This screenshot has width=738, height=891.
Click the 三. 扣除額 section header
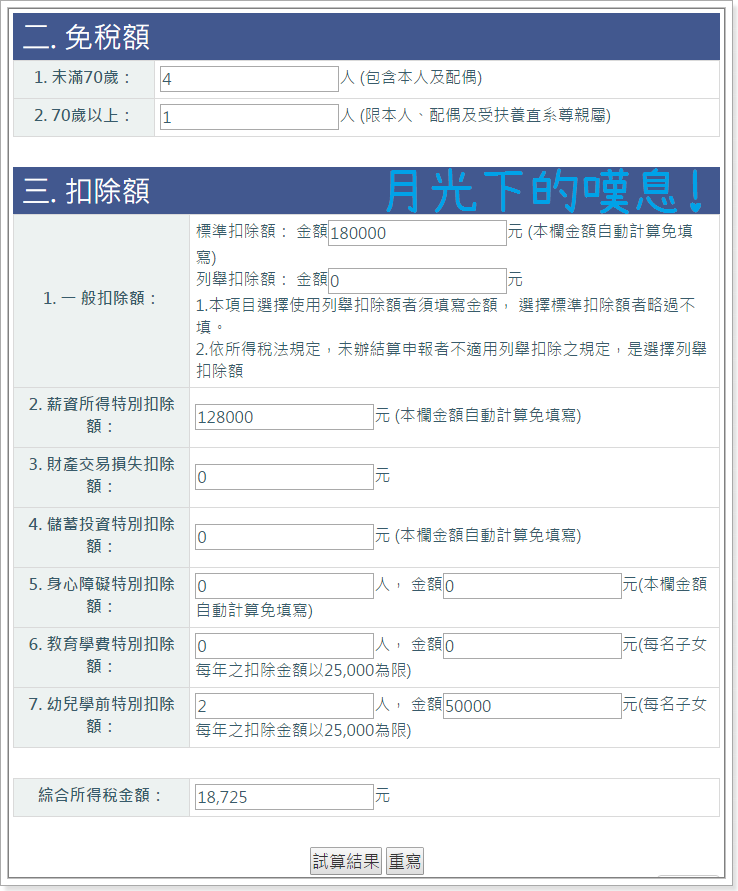pyautogui.click(x=86, y=191)
